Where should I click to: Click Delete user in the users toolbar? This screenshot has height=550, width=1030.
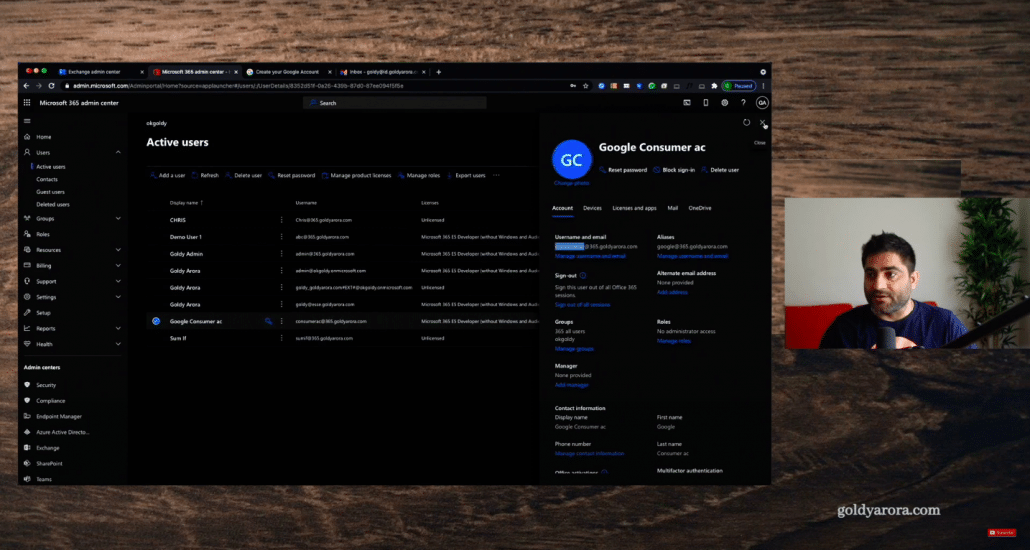click(x=244, y=175)
